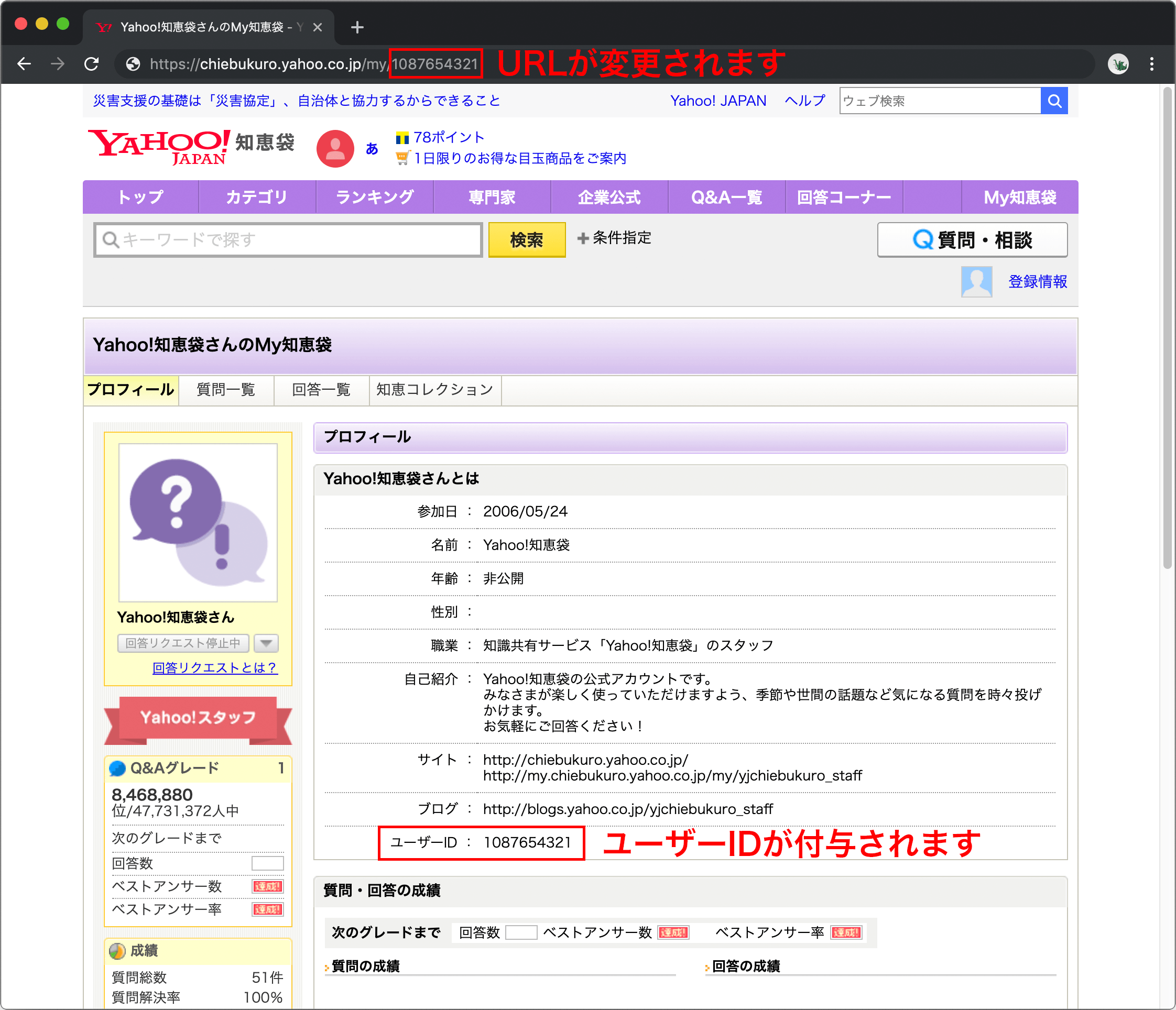The image size is (1176, 1010).
Task: Click the T-point card icon
Action: 402,138
